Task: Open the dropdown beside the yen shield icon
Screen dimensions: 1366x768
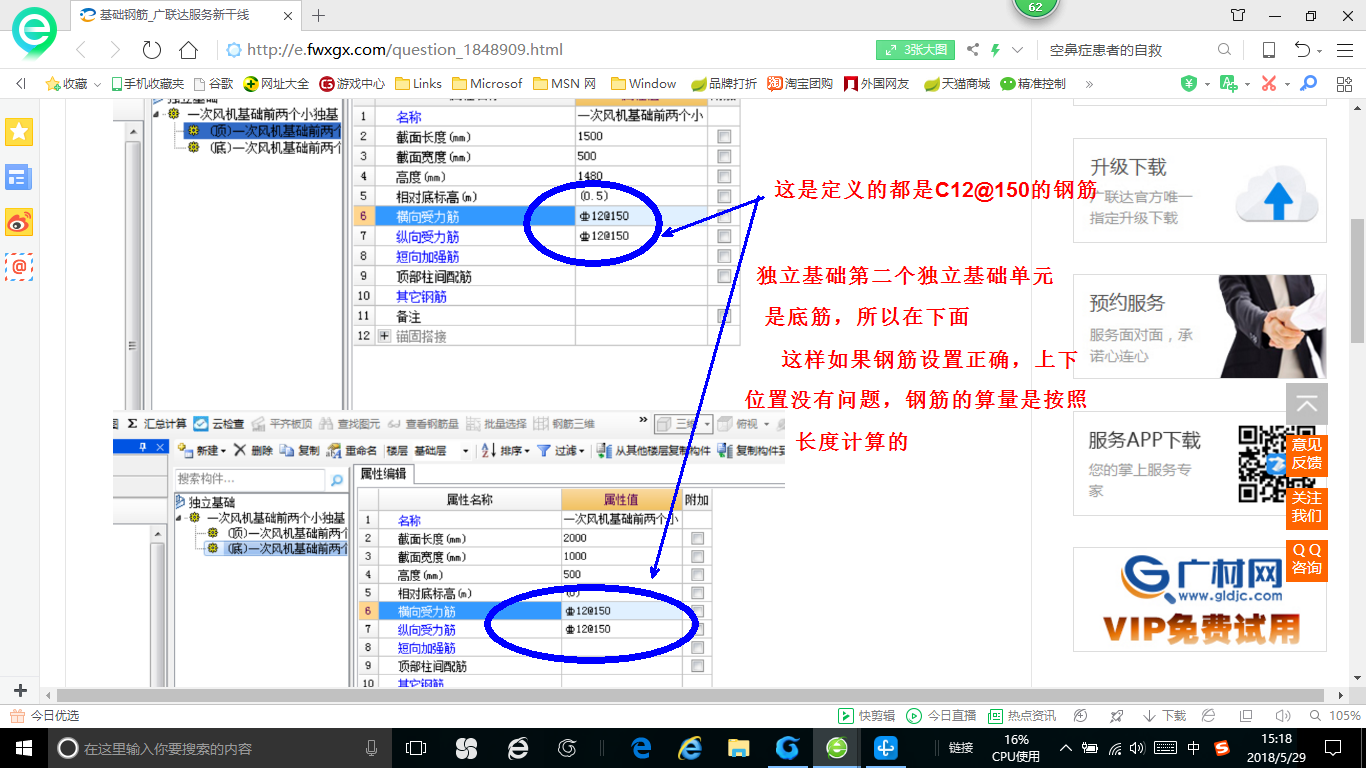Action: click(1207, 85)
